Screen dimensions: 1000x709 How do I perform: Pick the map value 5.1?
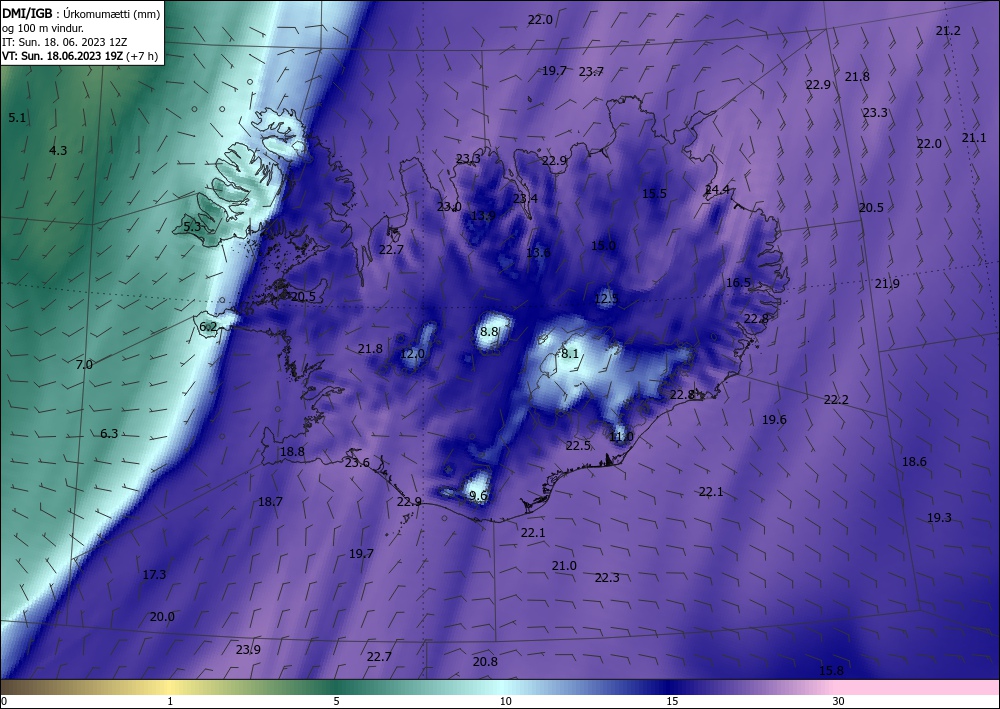[x=17, y=117]
